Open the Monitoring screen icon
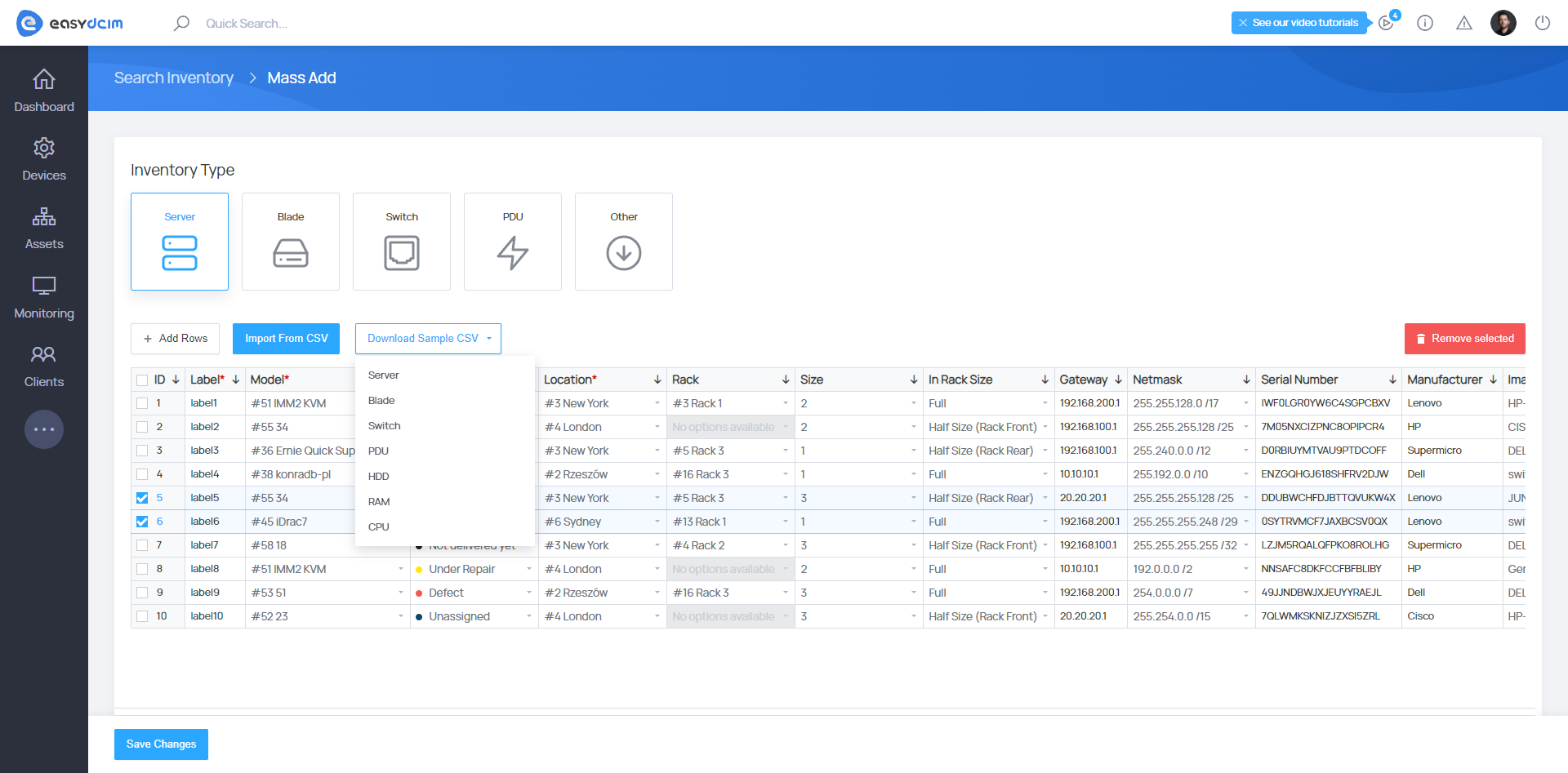Screen dimensions: 1568x773 coord(44,286)
